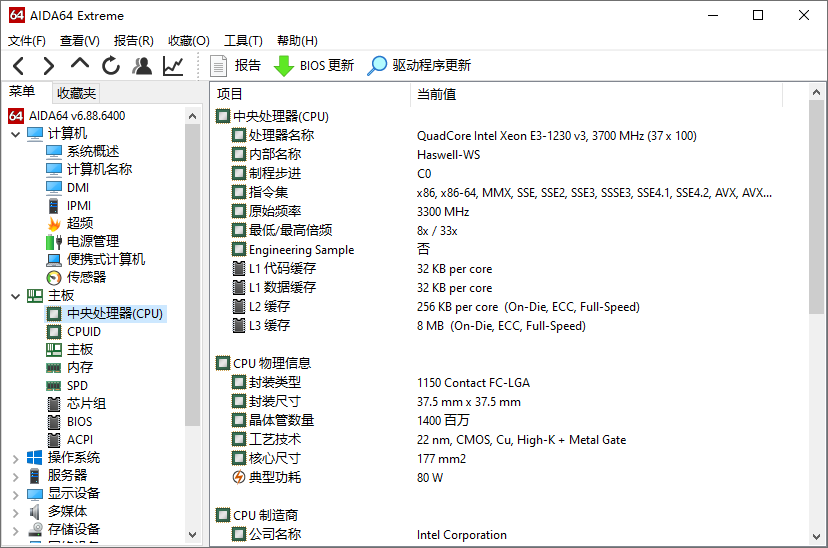Screen dimensions: 828x548
Task: Collapse the 计算机 tree node
Action: point(16,134)
